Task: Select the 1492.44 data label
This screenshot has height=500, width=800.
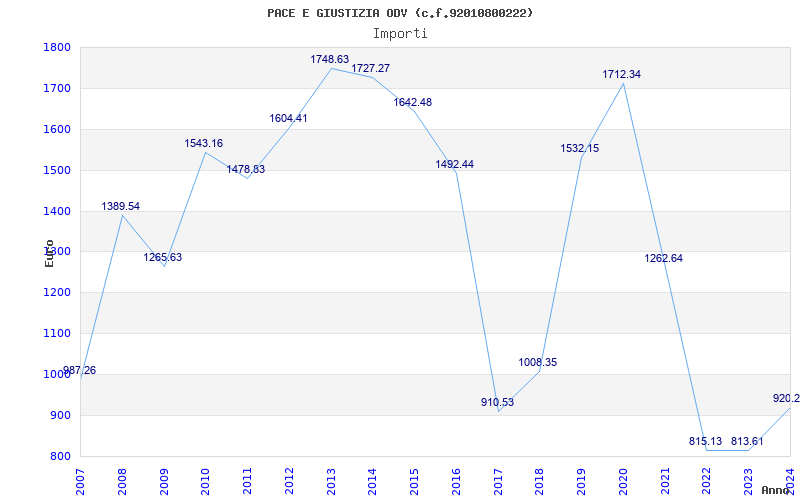Action: [454, 164]
